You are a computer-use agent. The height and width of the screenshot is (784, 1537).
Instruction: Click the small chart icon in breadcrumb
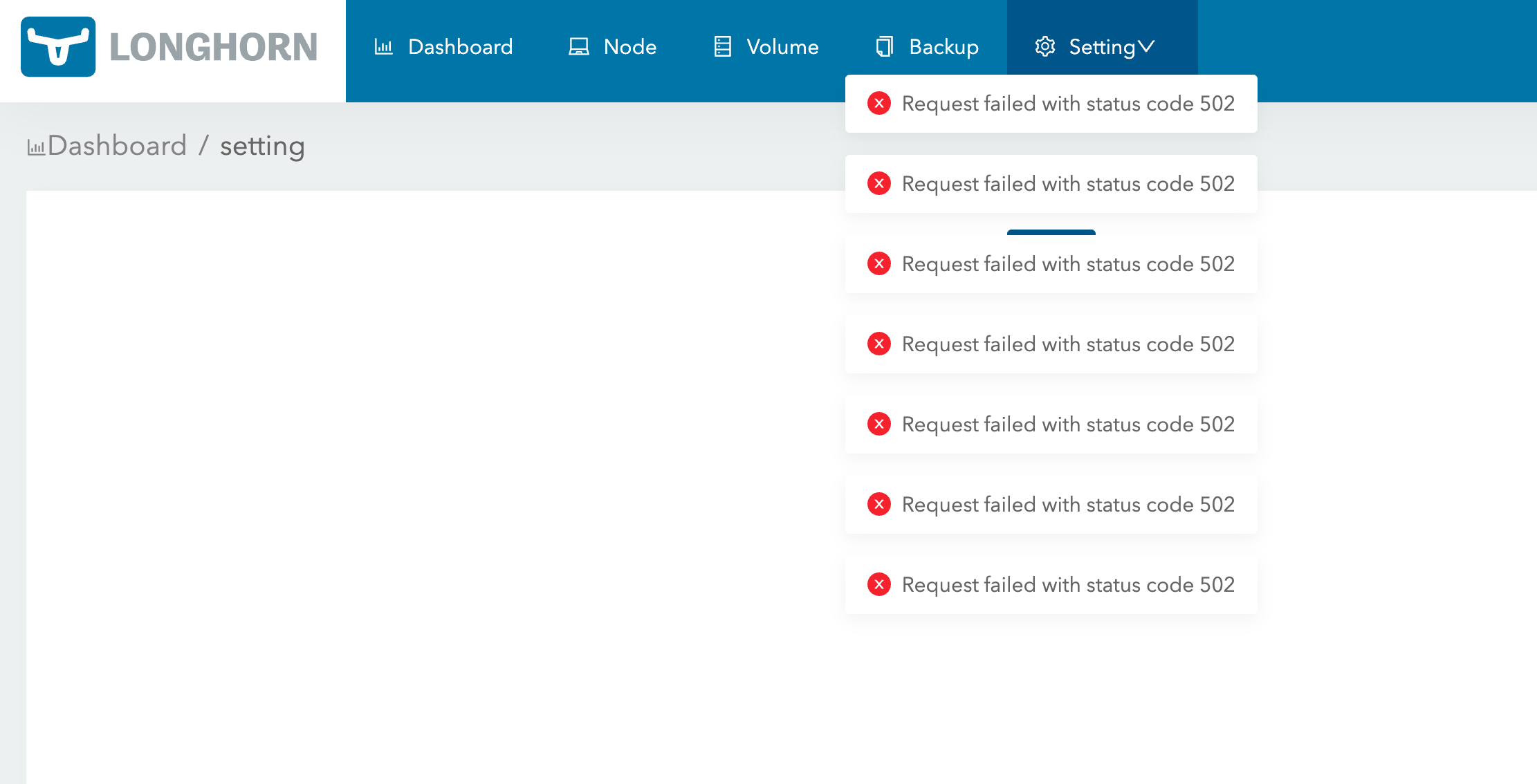click(x=36, y=147)
